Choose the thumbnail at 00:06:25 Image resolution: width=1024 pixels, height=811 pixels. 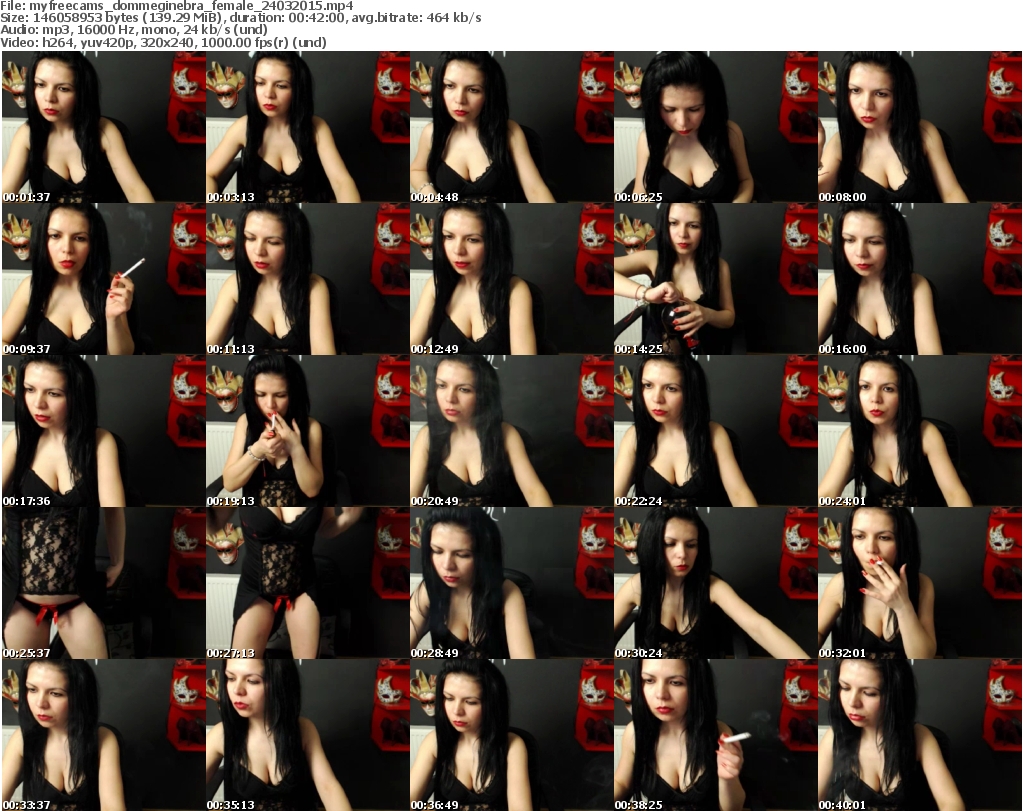(x=716, y=127)
